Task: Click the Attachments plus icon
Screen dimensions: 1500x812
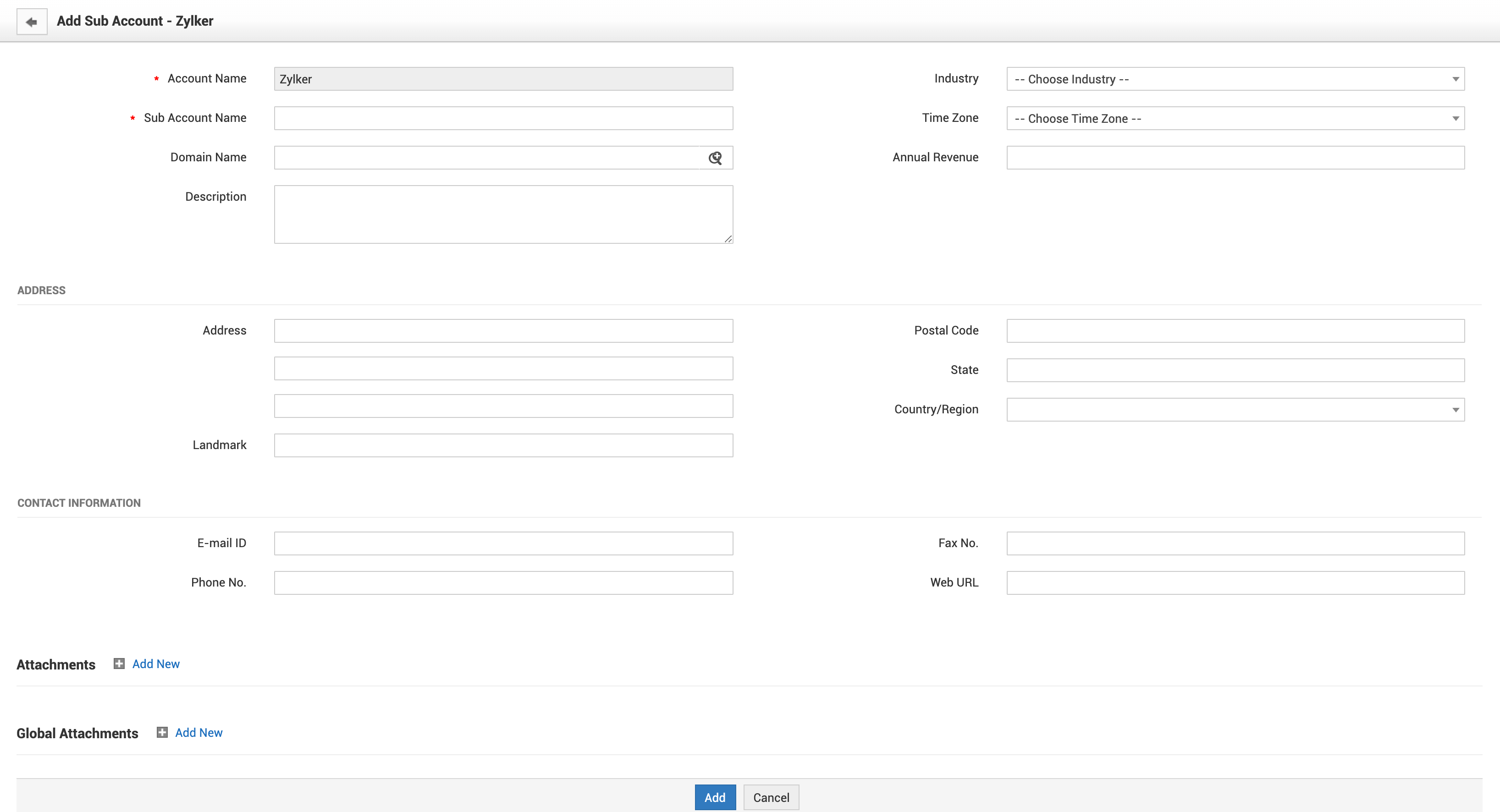Action: 119,664
